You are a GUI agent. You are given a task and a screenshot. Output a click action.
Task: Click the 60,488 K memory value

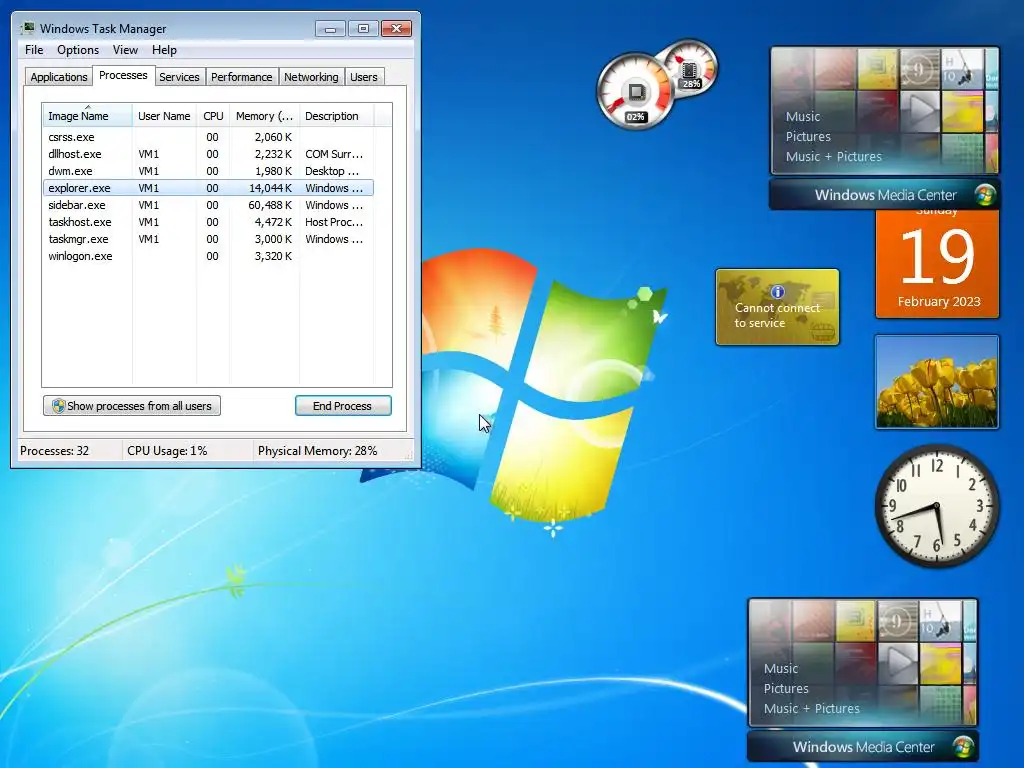point(270,205)
